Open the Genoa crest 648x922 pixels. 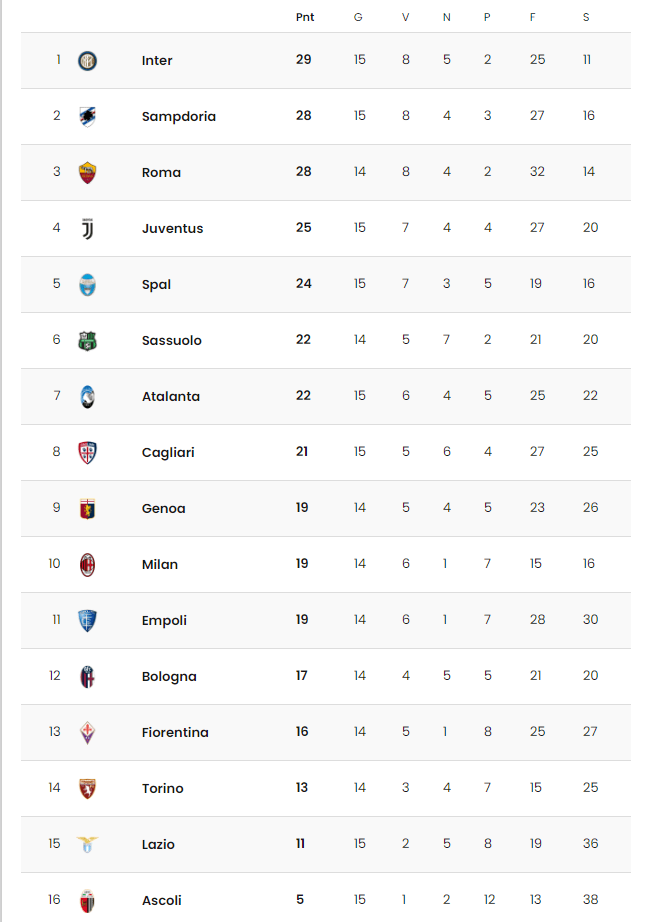[87, 509]
